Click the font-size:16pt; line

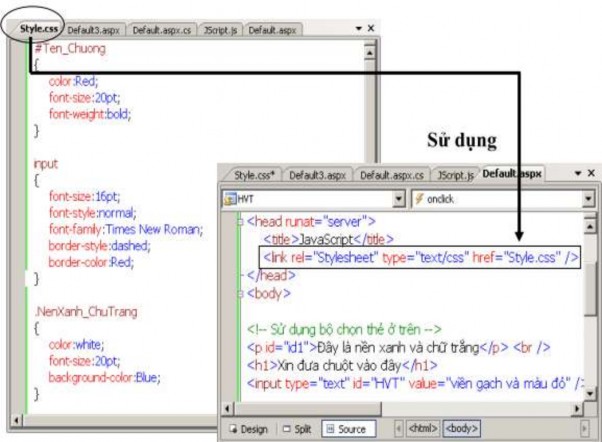pos(84,197)
